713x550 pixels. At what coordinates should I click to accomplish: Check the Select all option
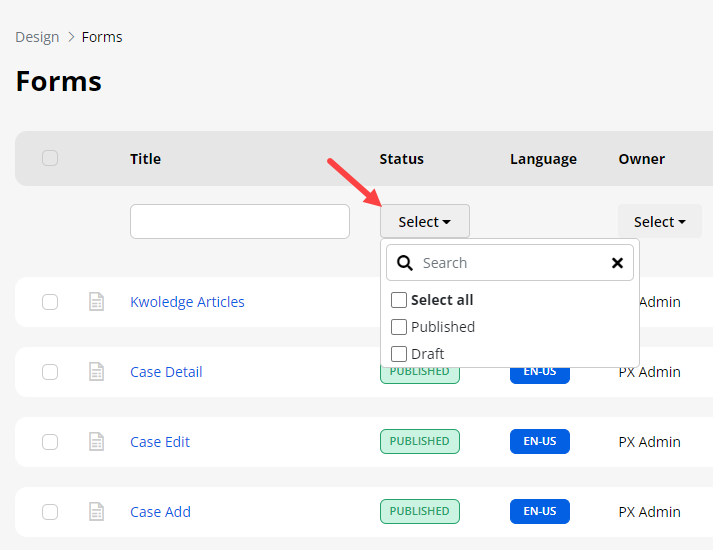click(x=399, y=300)
